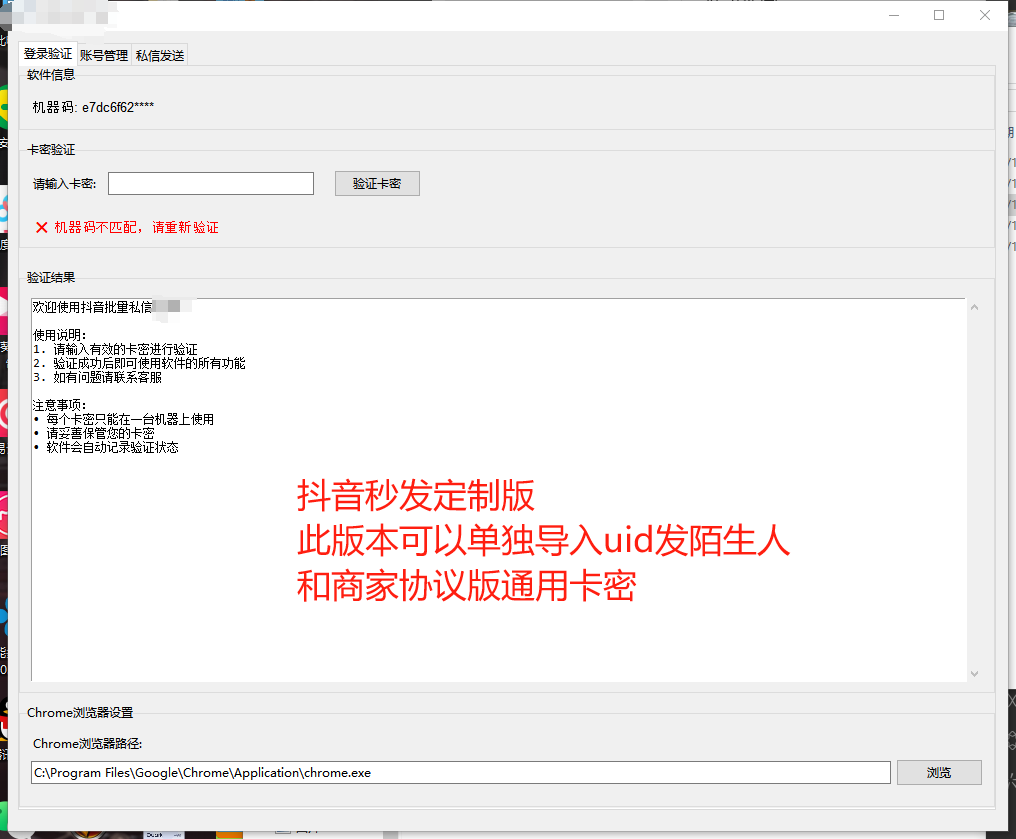Image resolution: width=1016 pixels, height=839 pixels.
Task: Click the scroll up arrow in 验证结果 box
Action: pos(975,307)
